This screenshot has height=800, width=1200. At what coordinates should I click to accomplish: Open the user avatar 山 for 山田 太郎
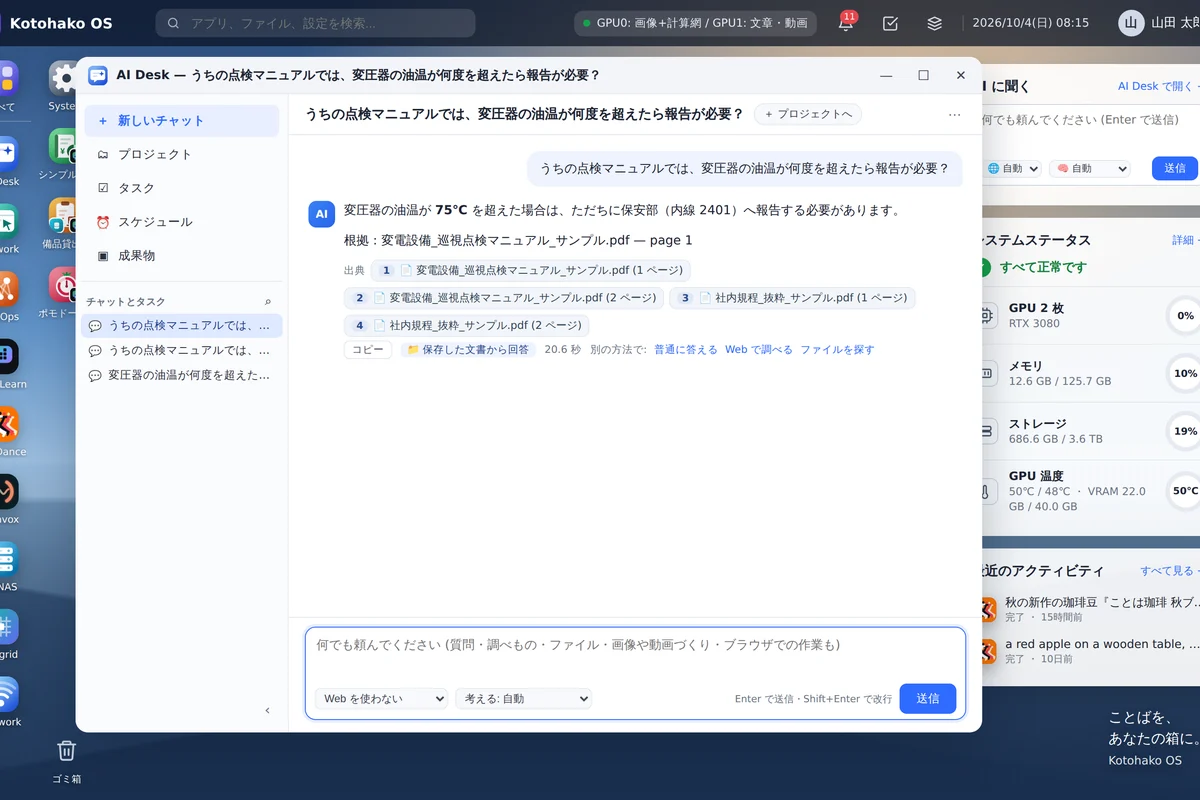click(1131, 23)
